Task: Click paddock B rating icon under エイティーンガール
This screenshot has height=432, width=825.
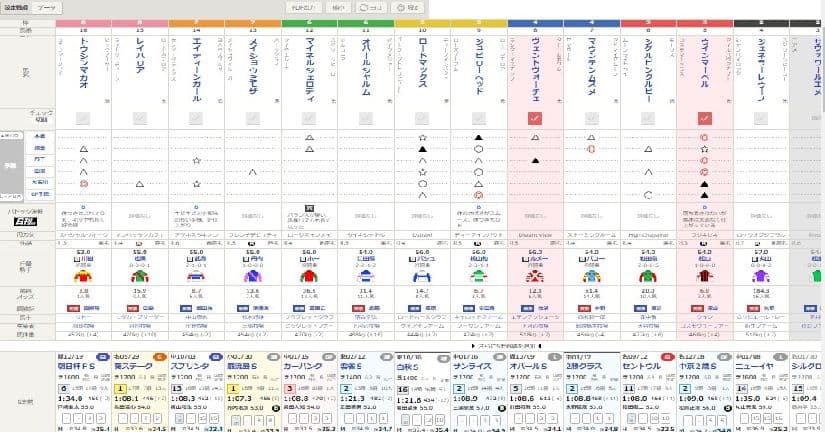Action: tap(196, 207)
